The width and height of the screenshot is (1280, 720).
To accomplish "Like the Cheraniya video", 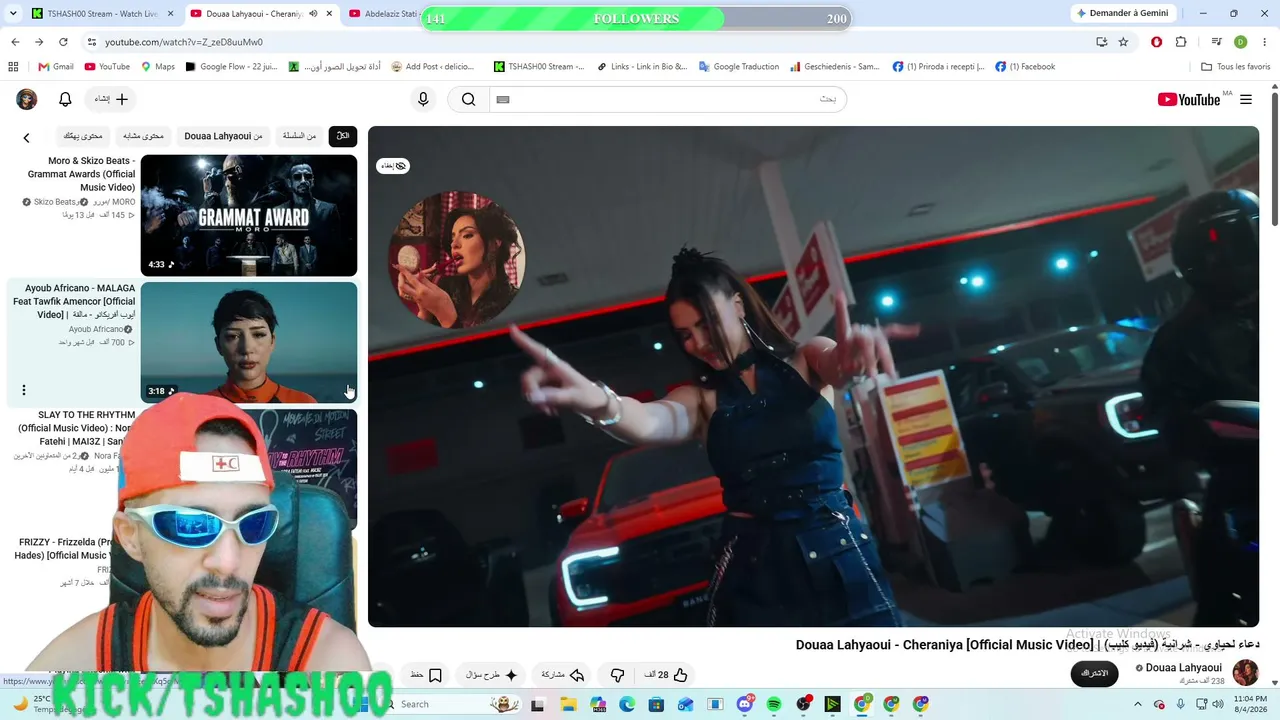I will [667, 675].
